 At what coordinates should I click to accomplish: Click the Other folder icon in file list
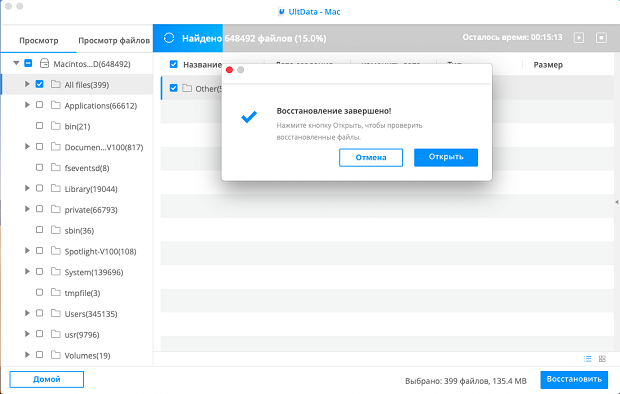coord(187,88)
